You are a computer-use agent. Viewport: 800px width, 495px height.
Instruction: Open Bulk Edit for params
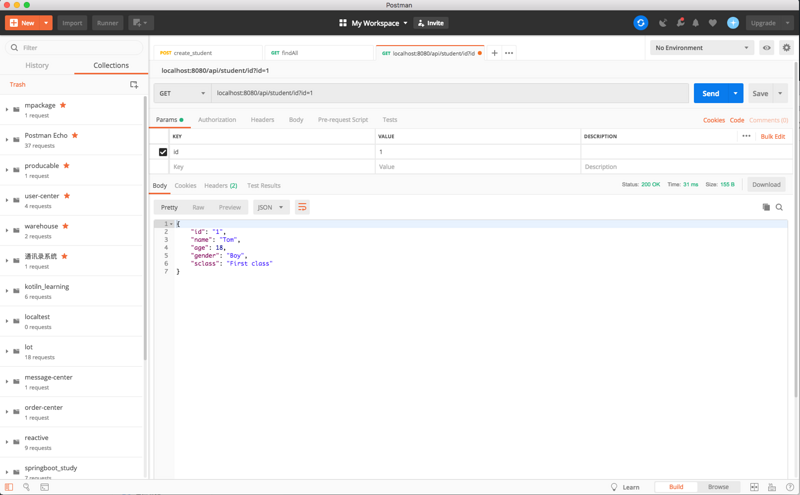tap(772, 137)
